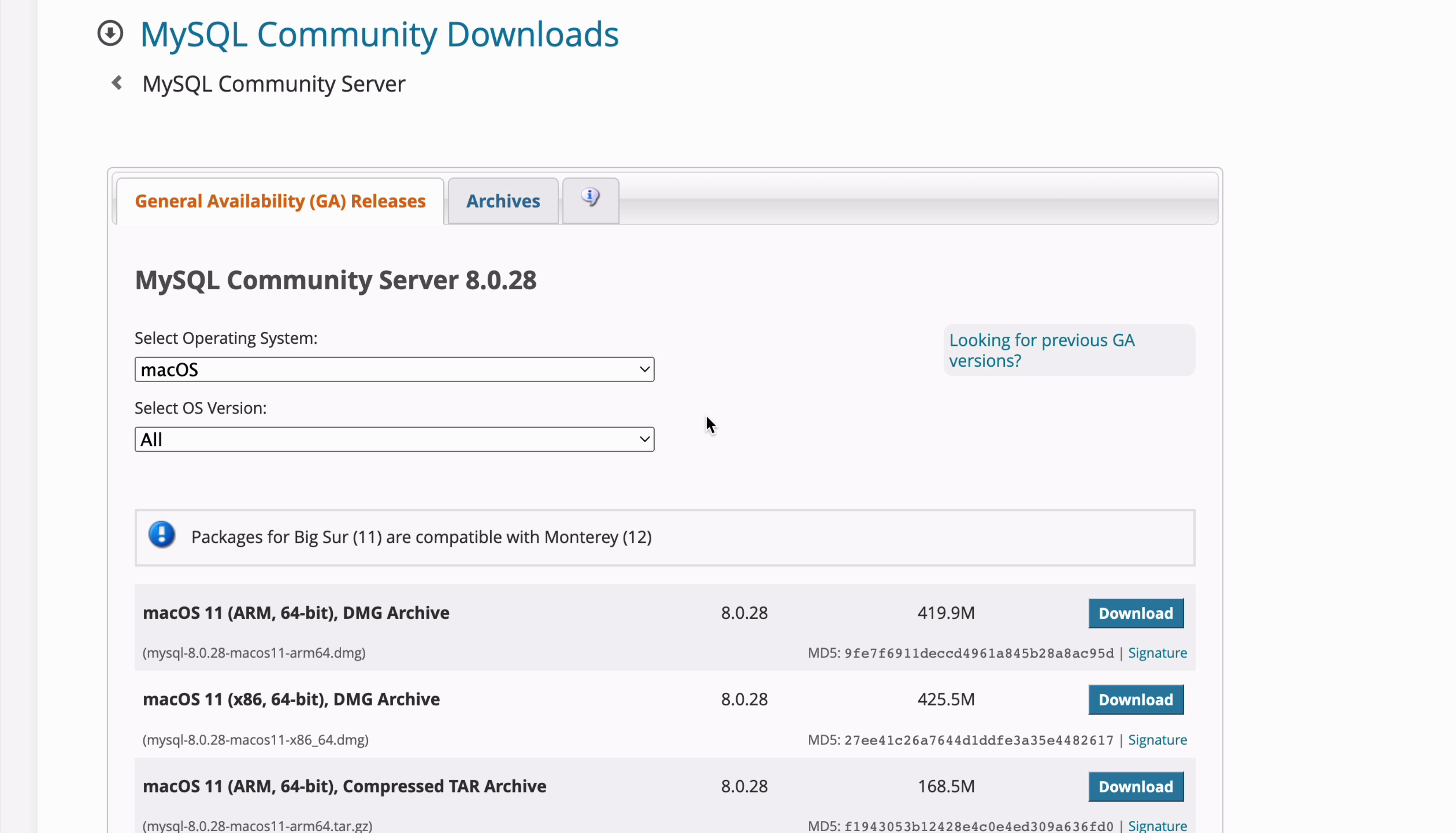Download macOS 11 ARM DMG Archive
Screen dimensions: 1456x833
[1135, 613]
